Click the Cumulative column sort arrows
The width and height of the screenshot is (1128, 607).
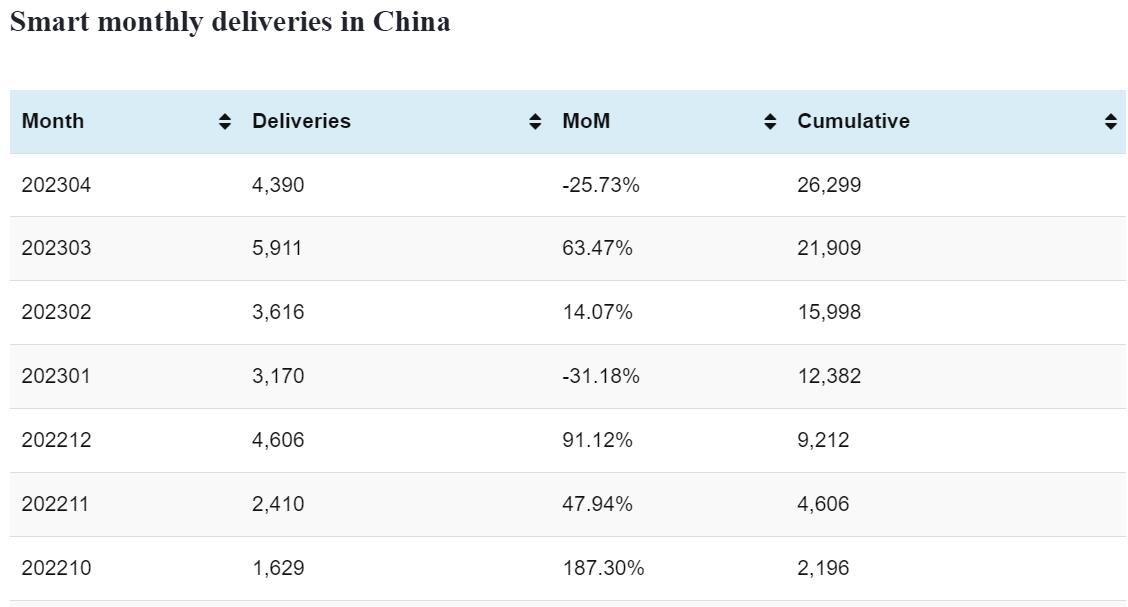1110,122
